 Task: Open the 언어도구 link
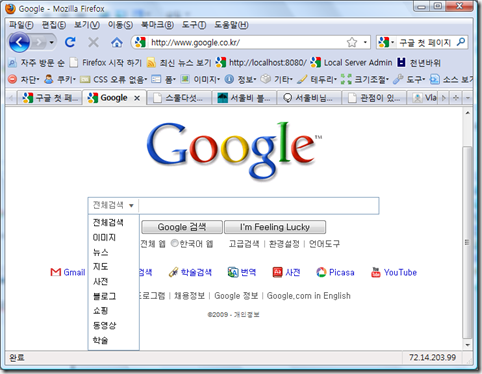(x=324, y=244)
